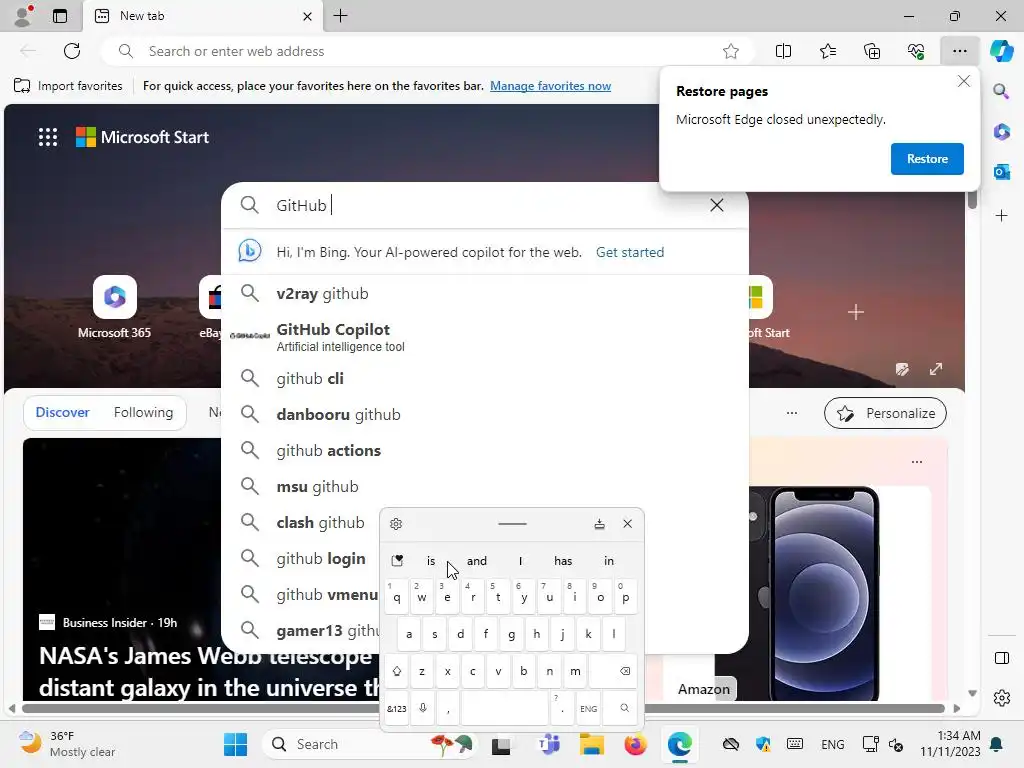This screenshot has height=768, width=1024.
Task: Refresh the current page
Action: click(72, 51)
